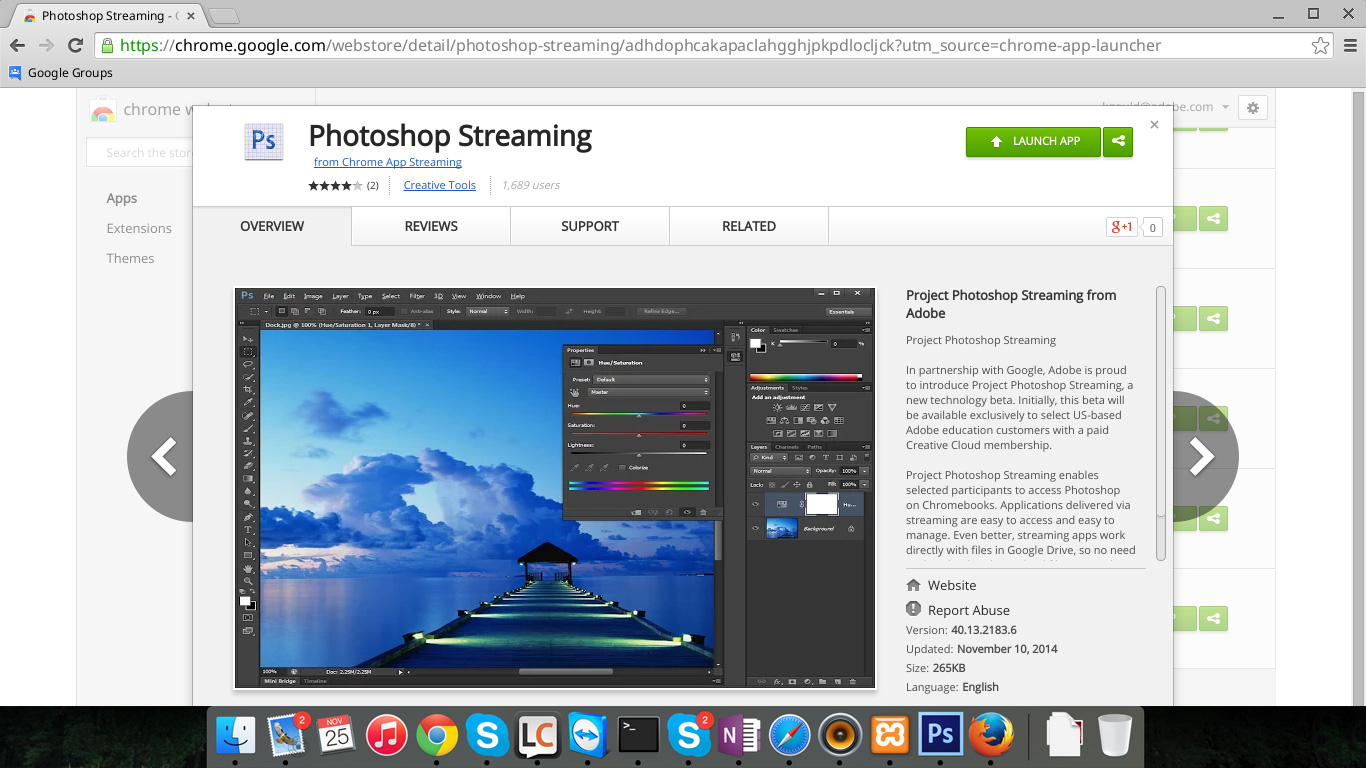Click the trash icon in the Properties panel
The width and height of the screenshot is (1366, 768).
click(x=703, y=512)
